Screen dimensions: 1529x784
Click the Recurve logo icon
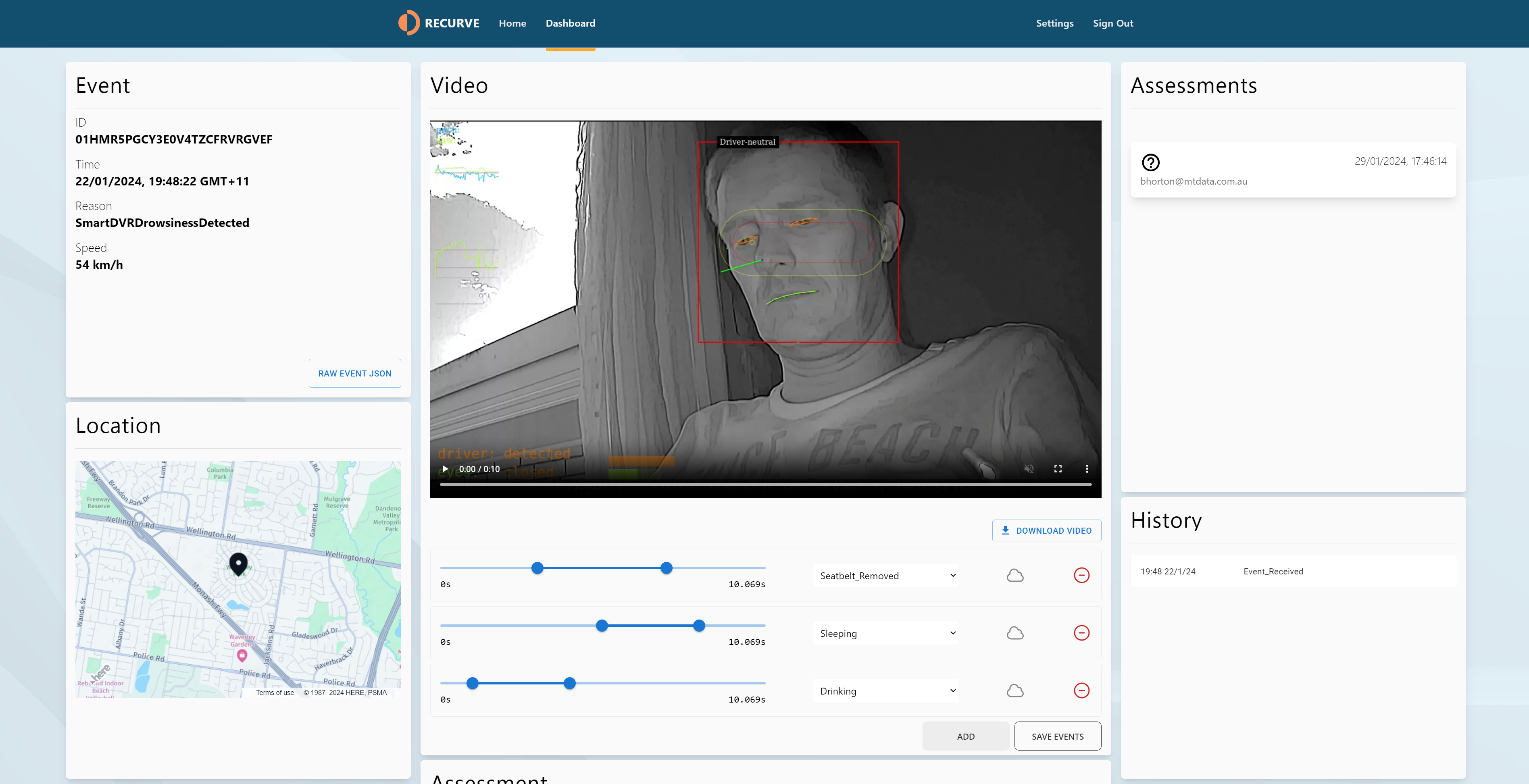pyautogui.click(x=408, y=23)
